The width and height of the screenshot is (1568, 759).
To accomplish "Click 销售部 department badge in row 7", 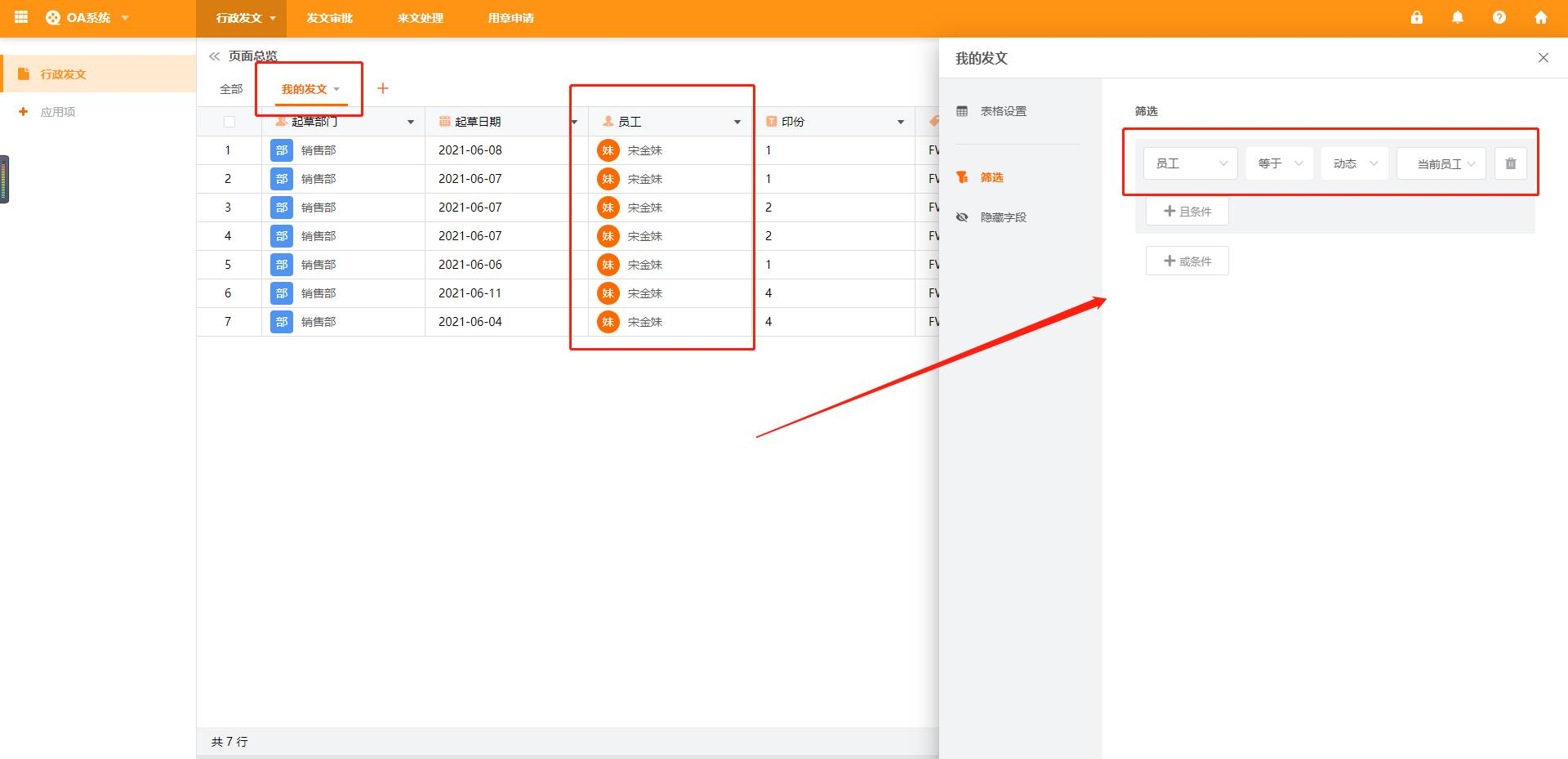I will [x=282, y=322].
